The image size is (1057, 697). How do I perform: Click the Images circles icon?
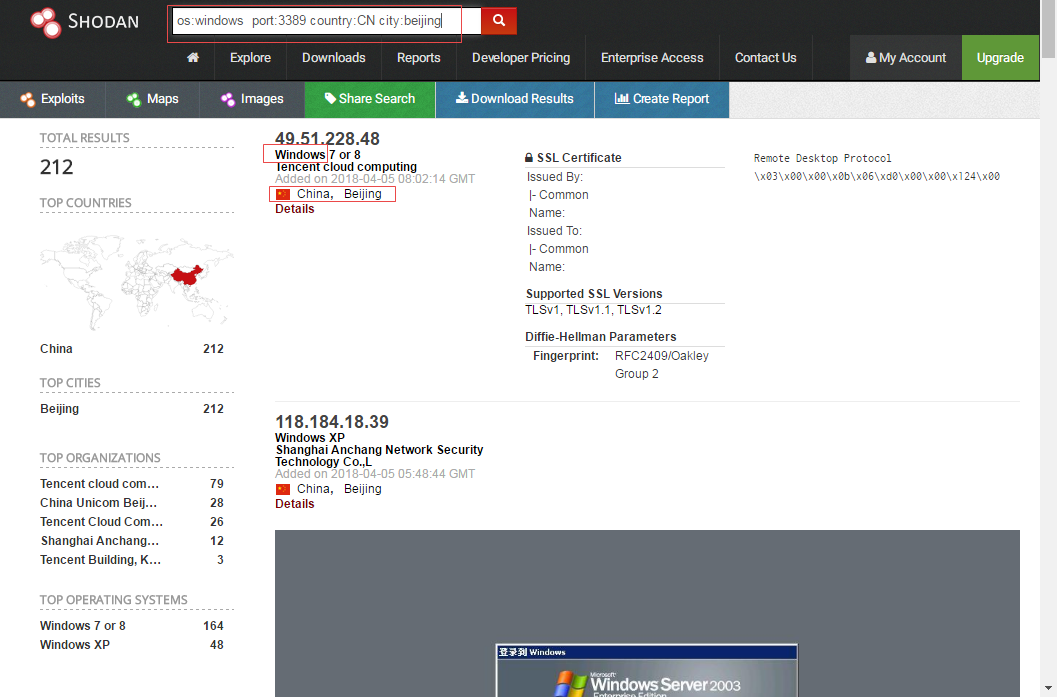[x=228, y=99]
